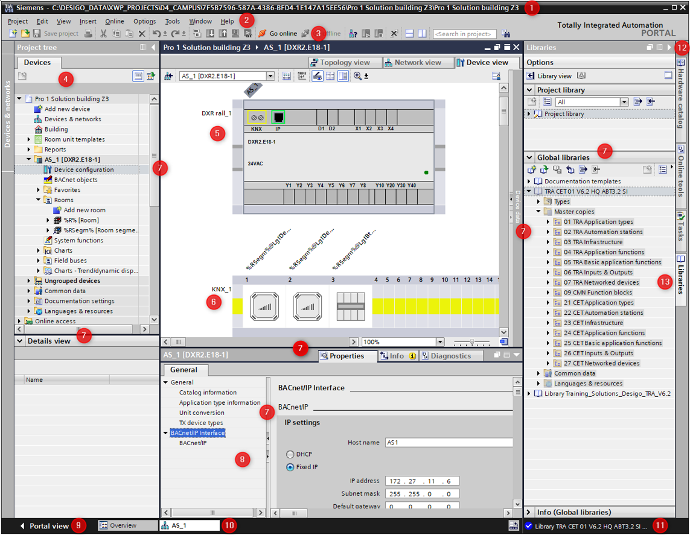Click the first KNX device module icon
The height and width of the screenshot is (535, 690).
pyautogui.click(x=261, y=306)
